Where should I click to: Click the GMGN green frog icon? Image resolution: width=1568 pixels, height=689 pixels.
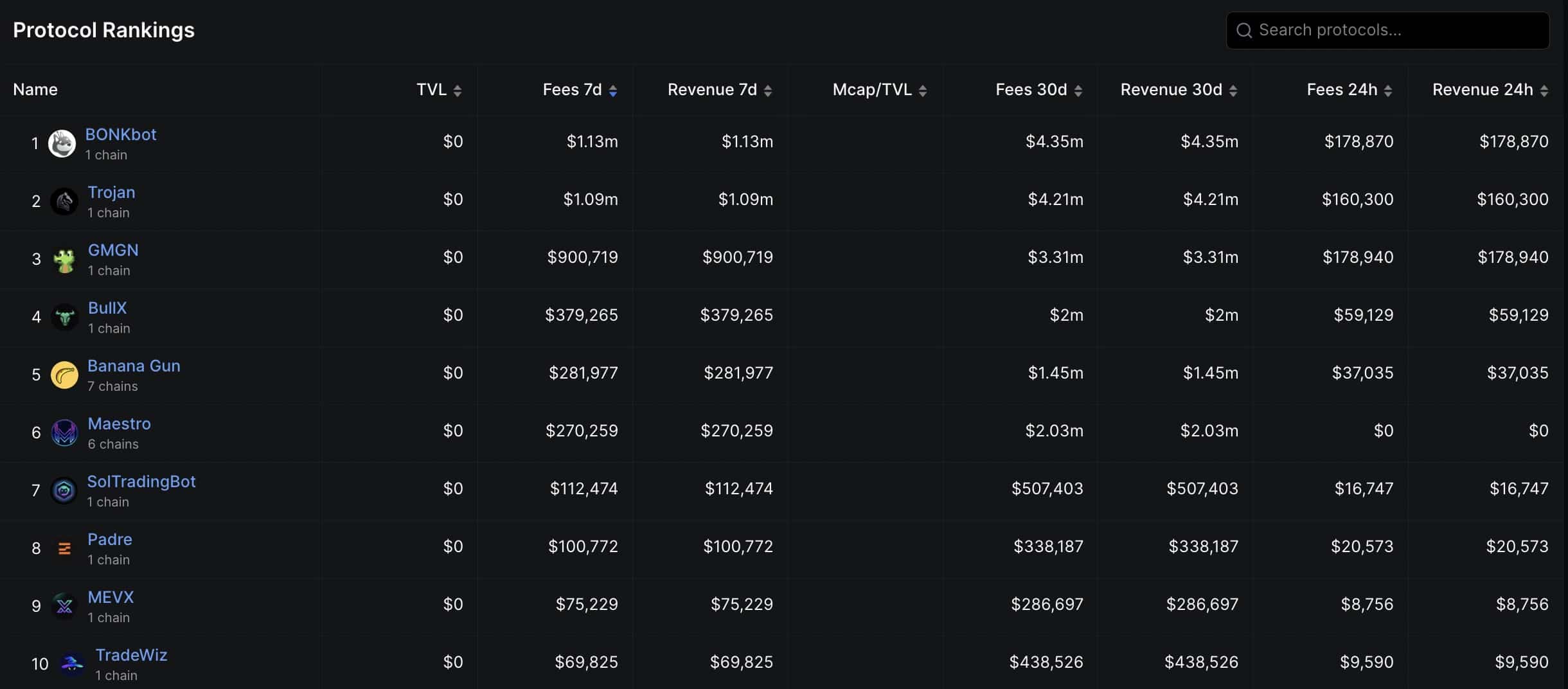click(64, 260)
